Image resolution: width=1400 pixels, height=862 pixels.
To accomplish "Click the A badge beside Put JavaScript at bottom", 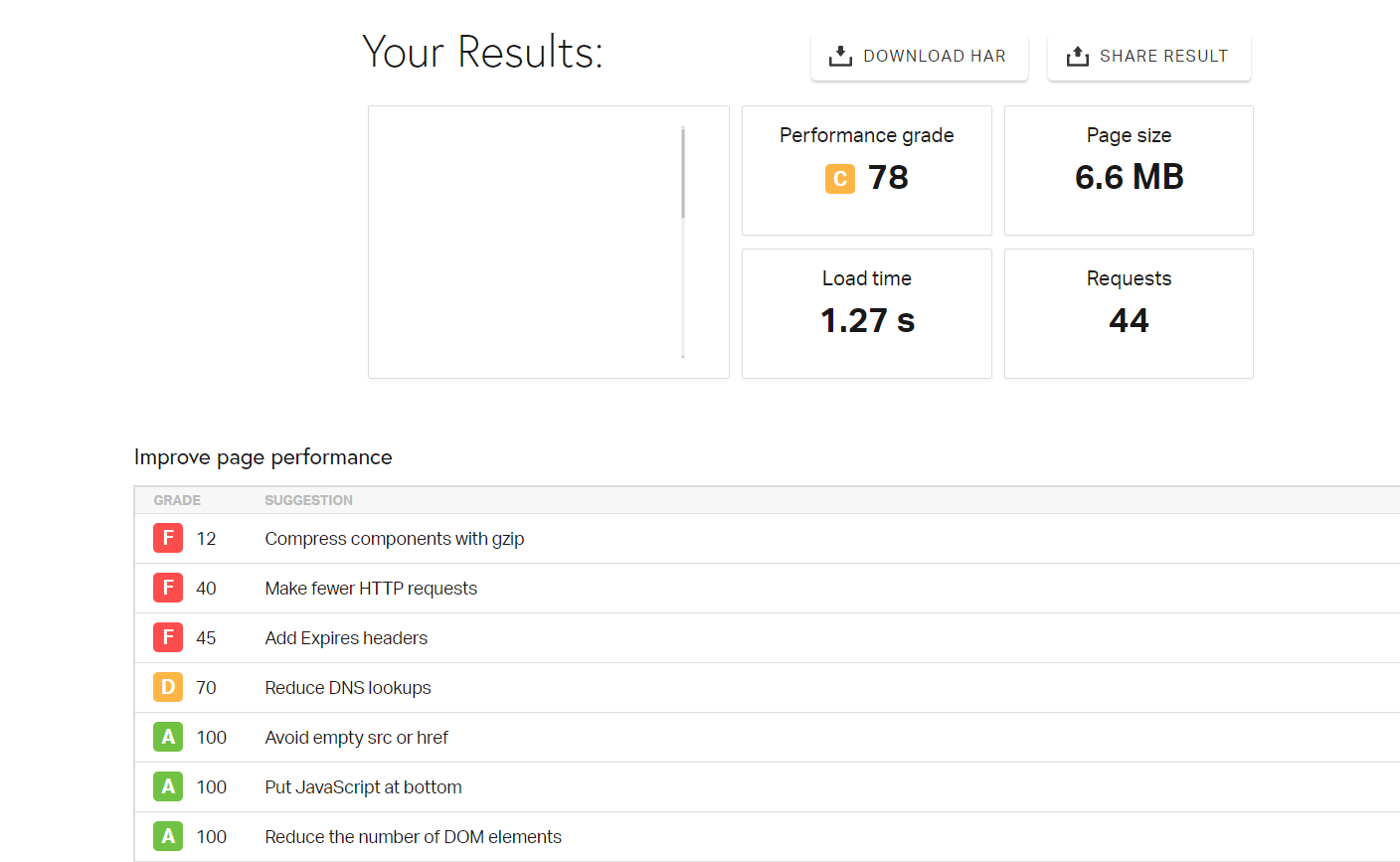I will coord(168,786).
